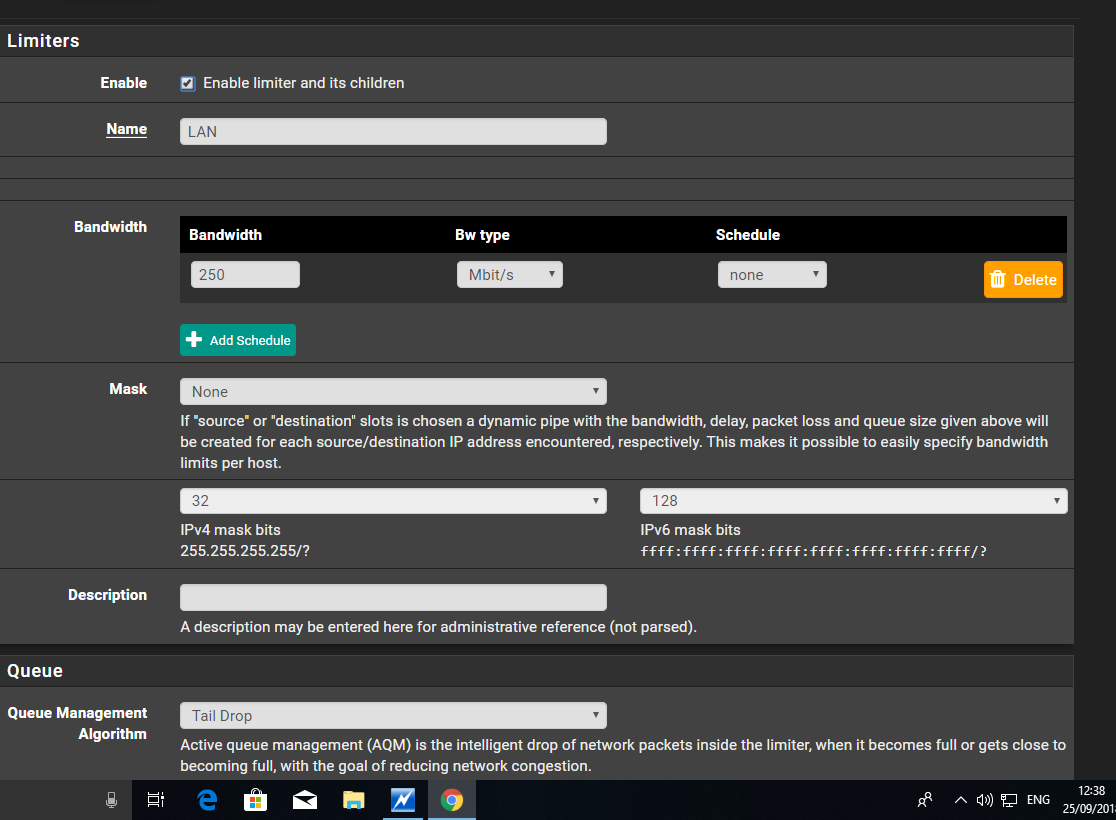
Task: Click the volume speaker tray icon
Action: click(x=984, y=800)
